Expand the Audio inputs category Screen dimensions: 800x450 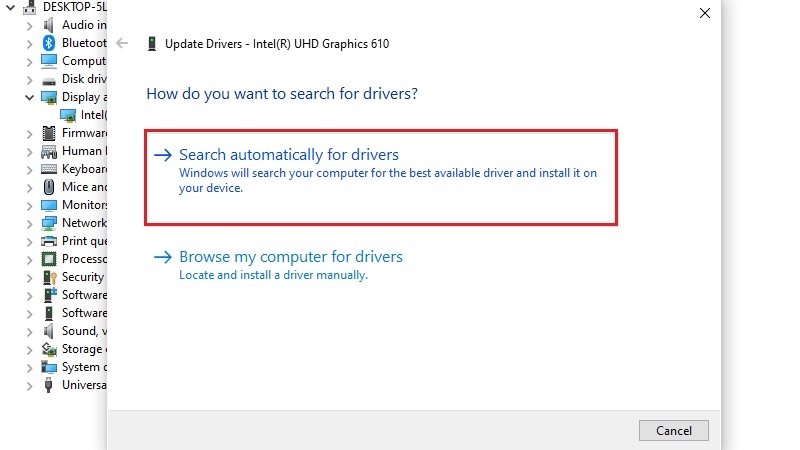29,26
